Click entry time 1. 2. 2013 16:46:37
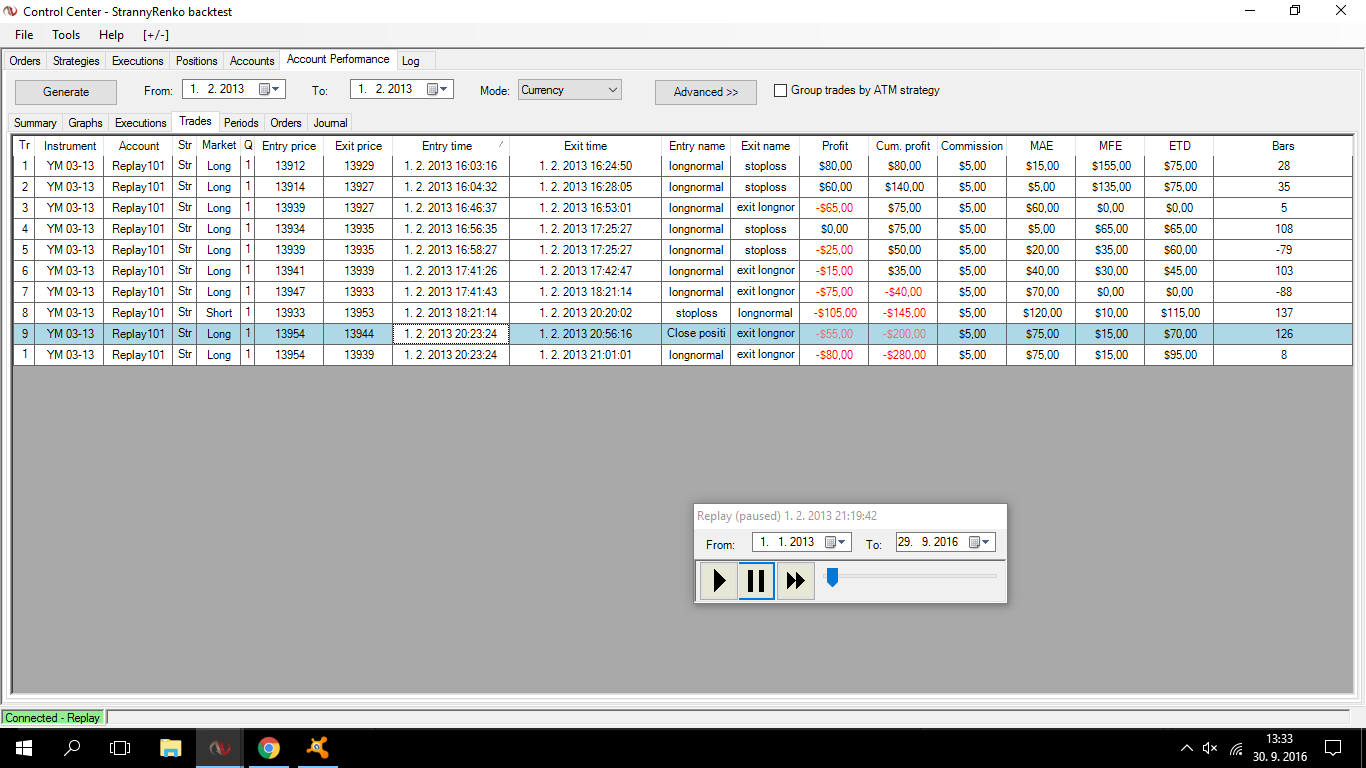 click(x=450, y=208)
